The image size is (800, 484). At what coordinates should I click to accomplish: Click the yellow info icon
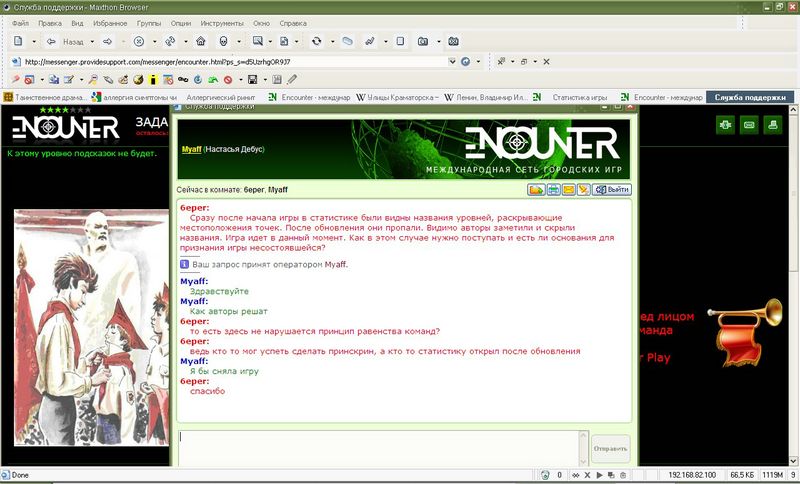(x=153, y=80)
